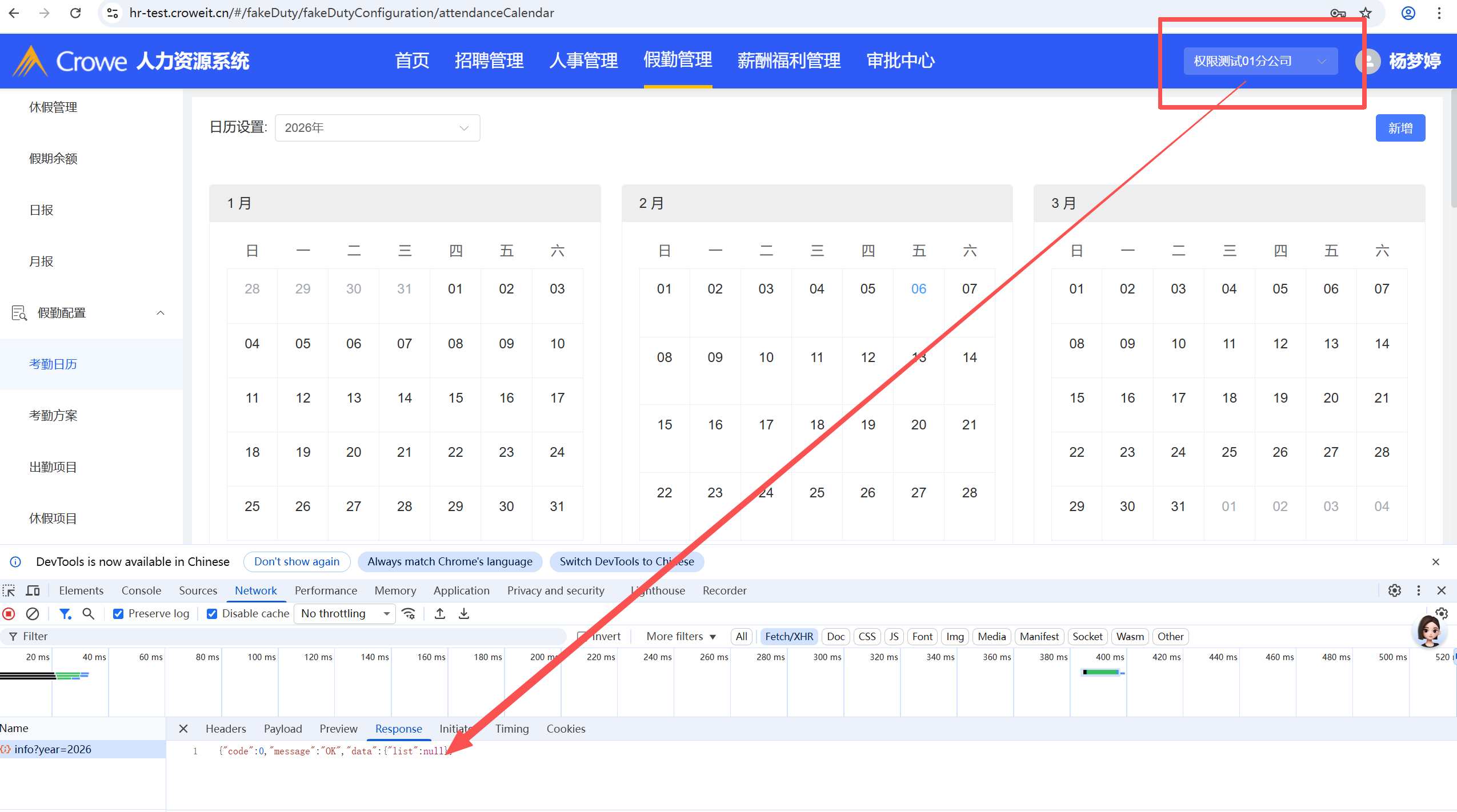The width and height of the screenshot is (1457, 812).
Task: Uncheck the Disable cache checkbox
Action: (x=212, y=614)
